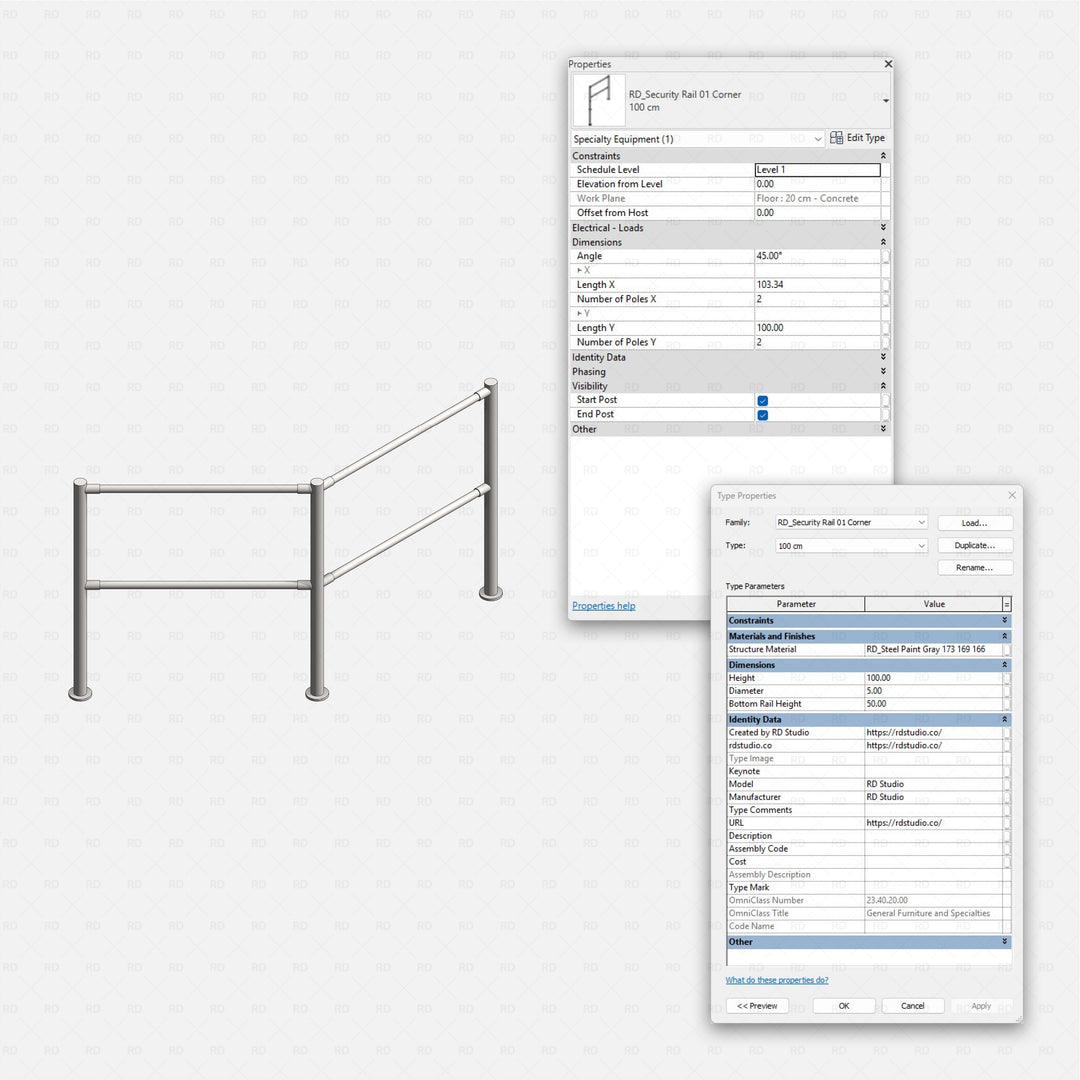Click the equals column header button
The height and width of the screenshot is (1080, 1080).
pos(1007,604)
